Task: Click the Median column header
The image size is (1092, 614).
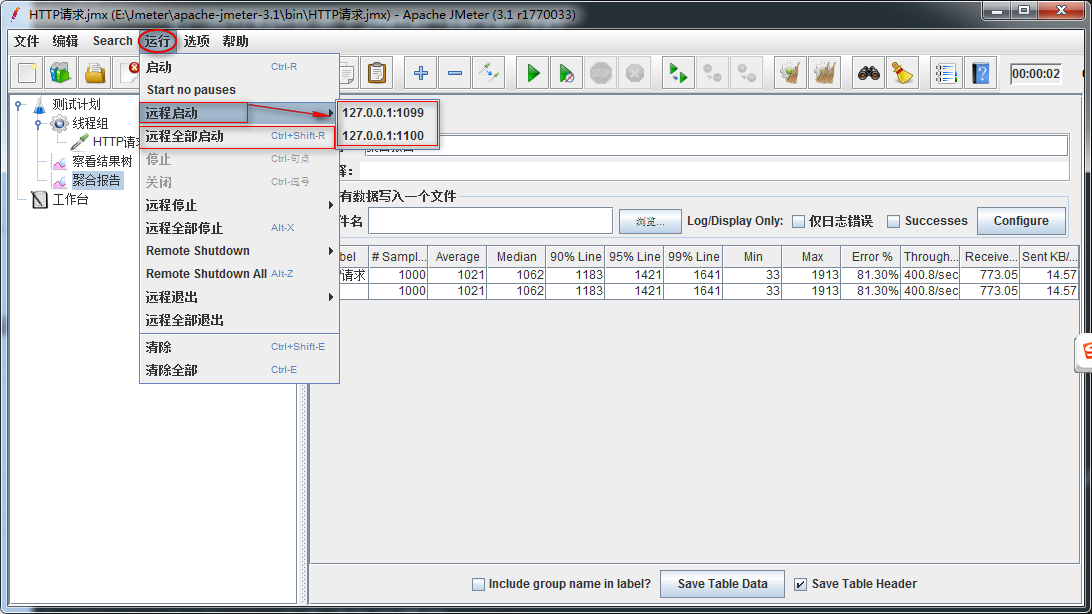Action: click(x=516, y=257)
